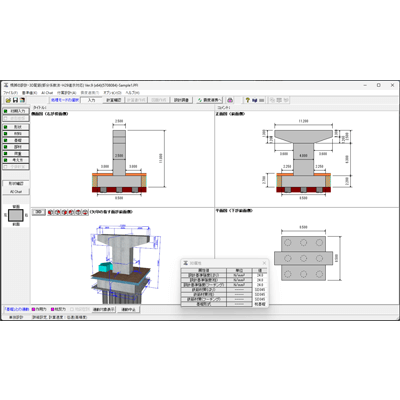Click the book icon next to help

[255, 100]
